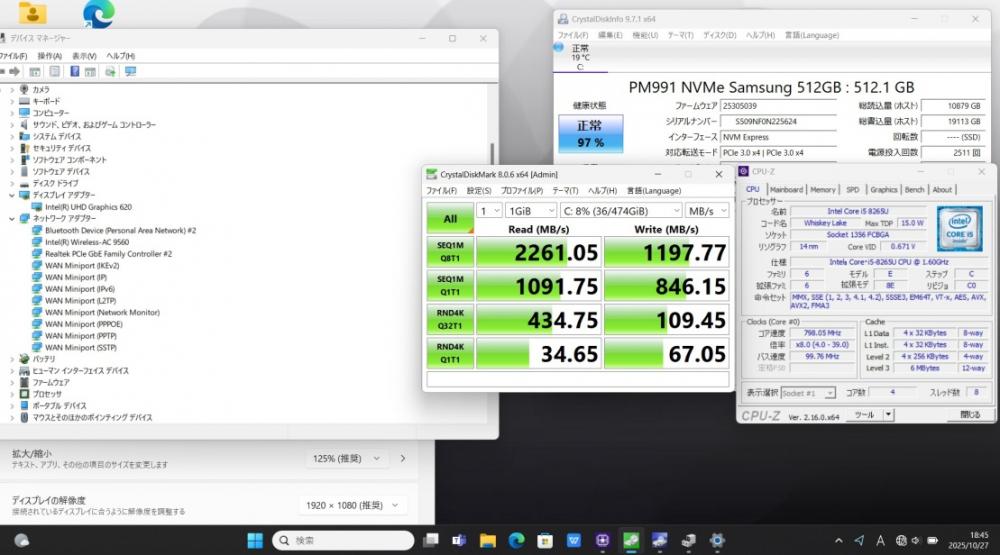The height and width of the screenshot is (555, 1000).
Task: Click the Intel UHD Graphics 620 device
Action: 88,207
